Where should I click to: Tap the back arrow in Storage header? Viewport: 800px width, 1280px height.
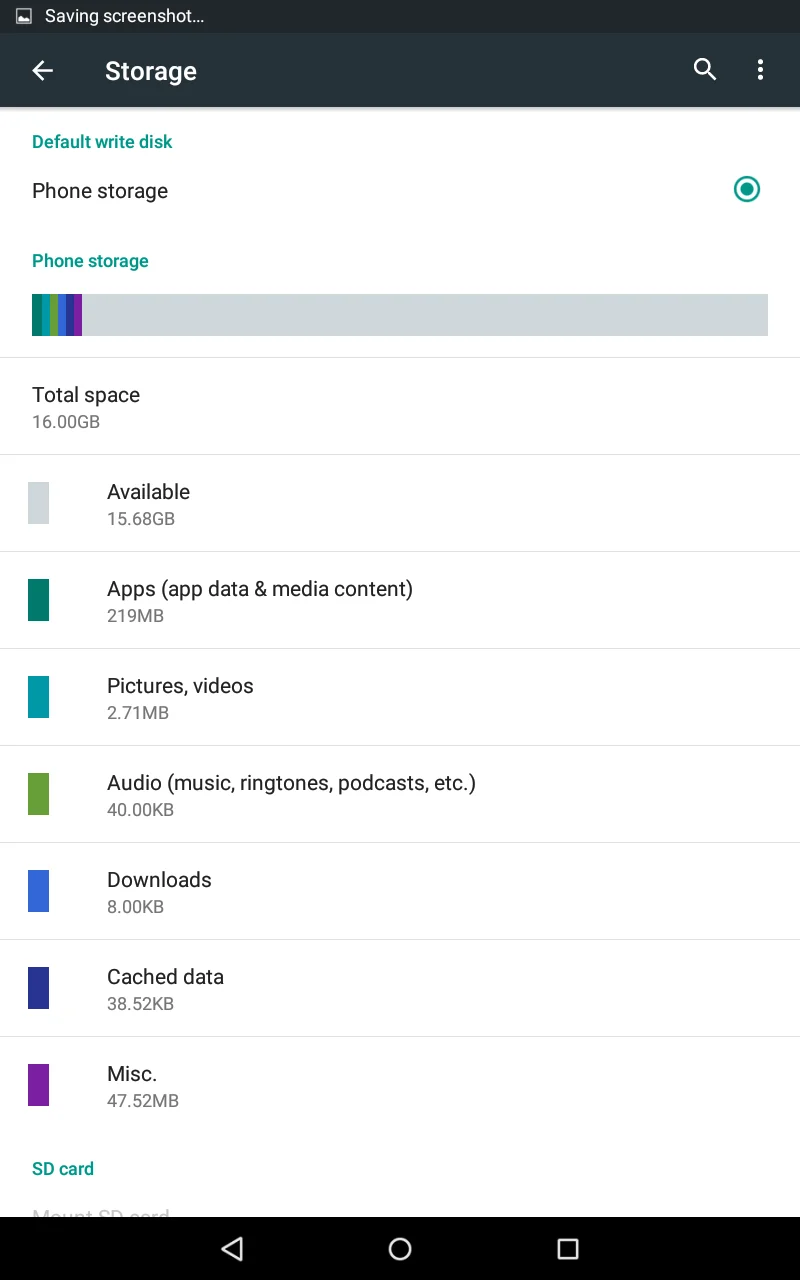[42, 70]
